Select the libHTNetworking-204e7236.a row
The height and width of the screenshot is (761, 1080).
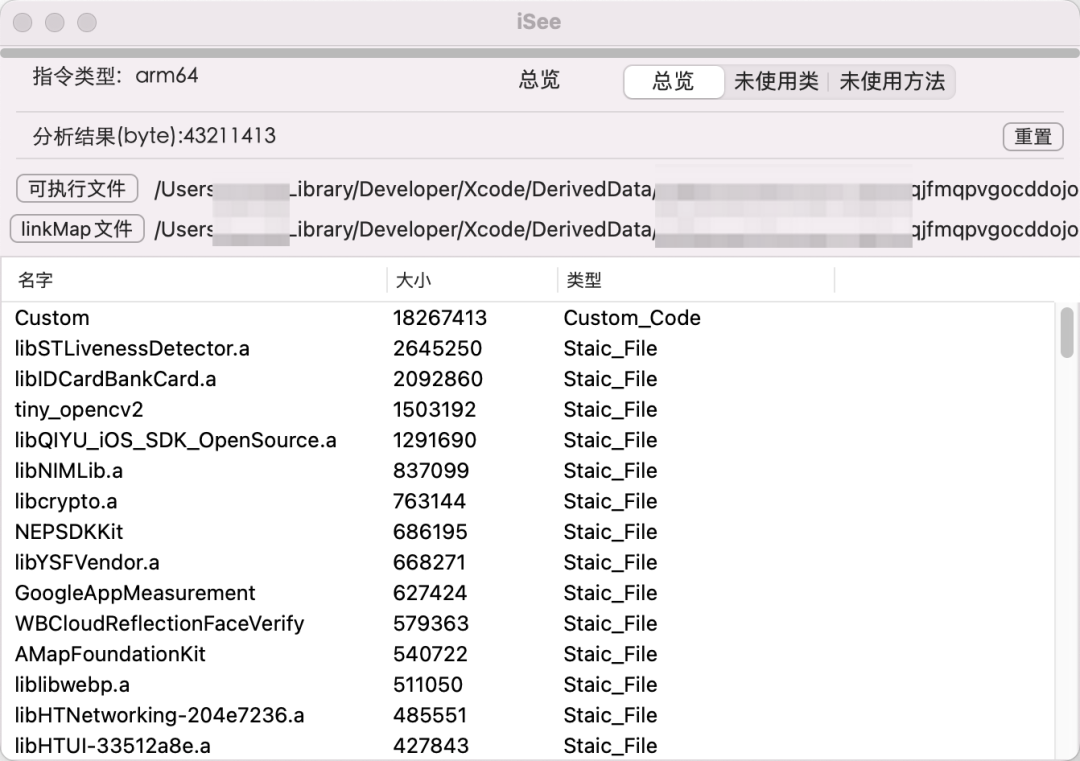click(528, 715)
